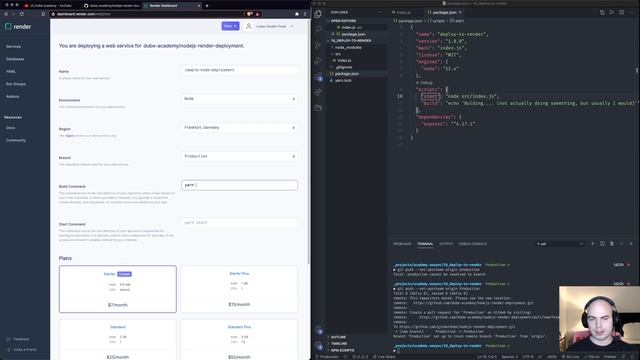Open changes icon in VS Code editor title
Viewport: 640px width, 360px height.
point(602,12)
